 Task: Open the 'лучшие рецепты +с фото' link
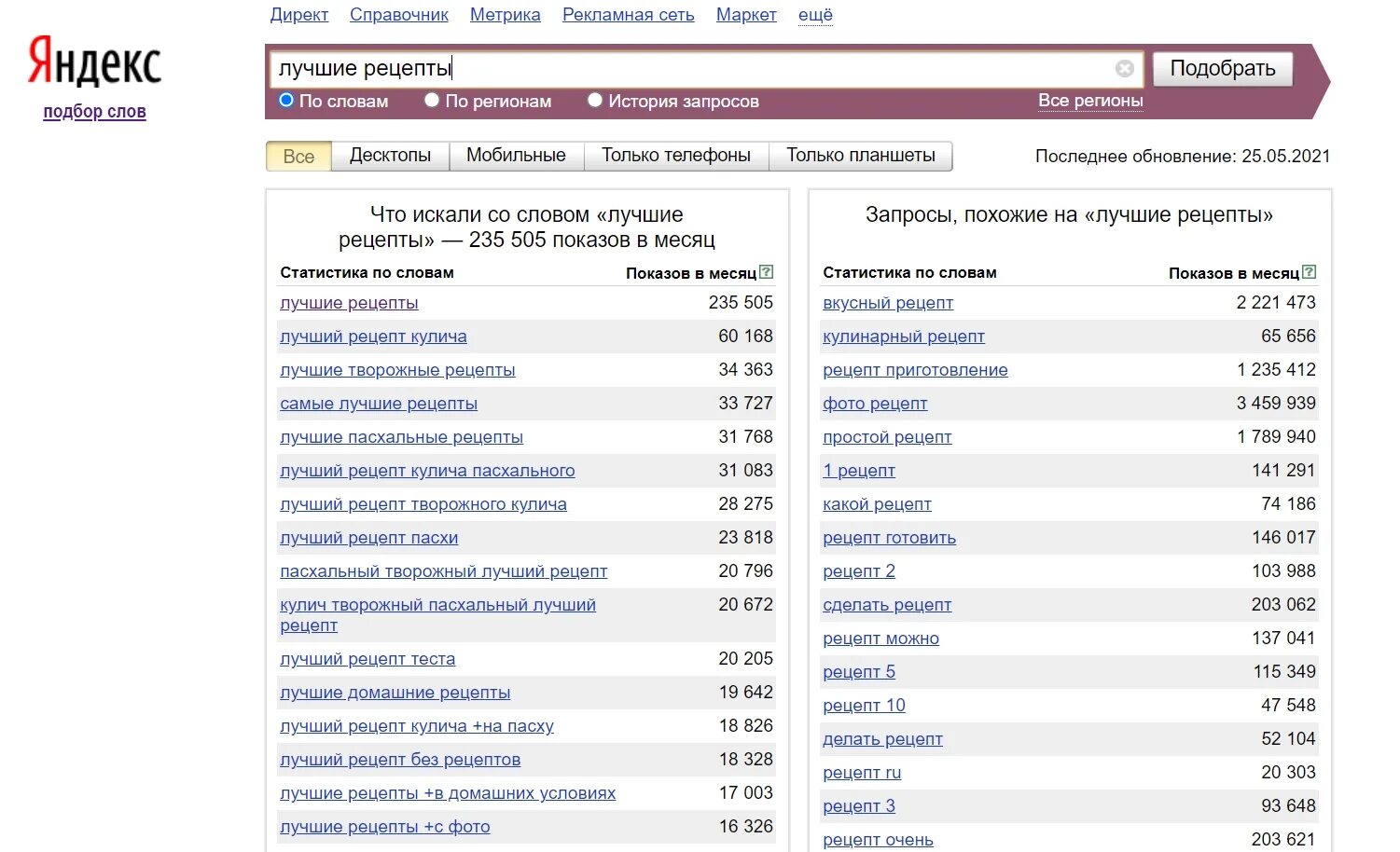pyautogui.click(x=385, y=827)
